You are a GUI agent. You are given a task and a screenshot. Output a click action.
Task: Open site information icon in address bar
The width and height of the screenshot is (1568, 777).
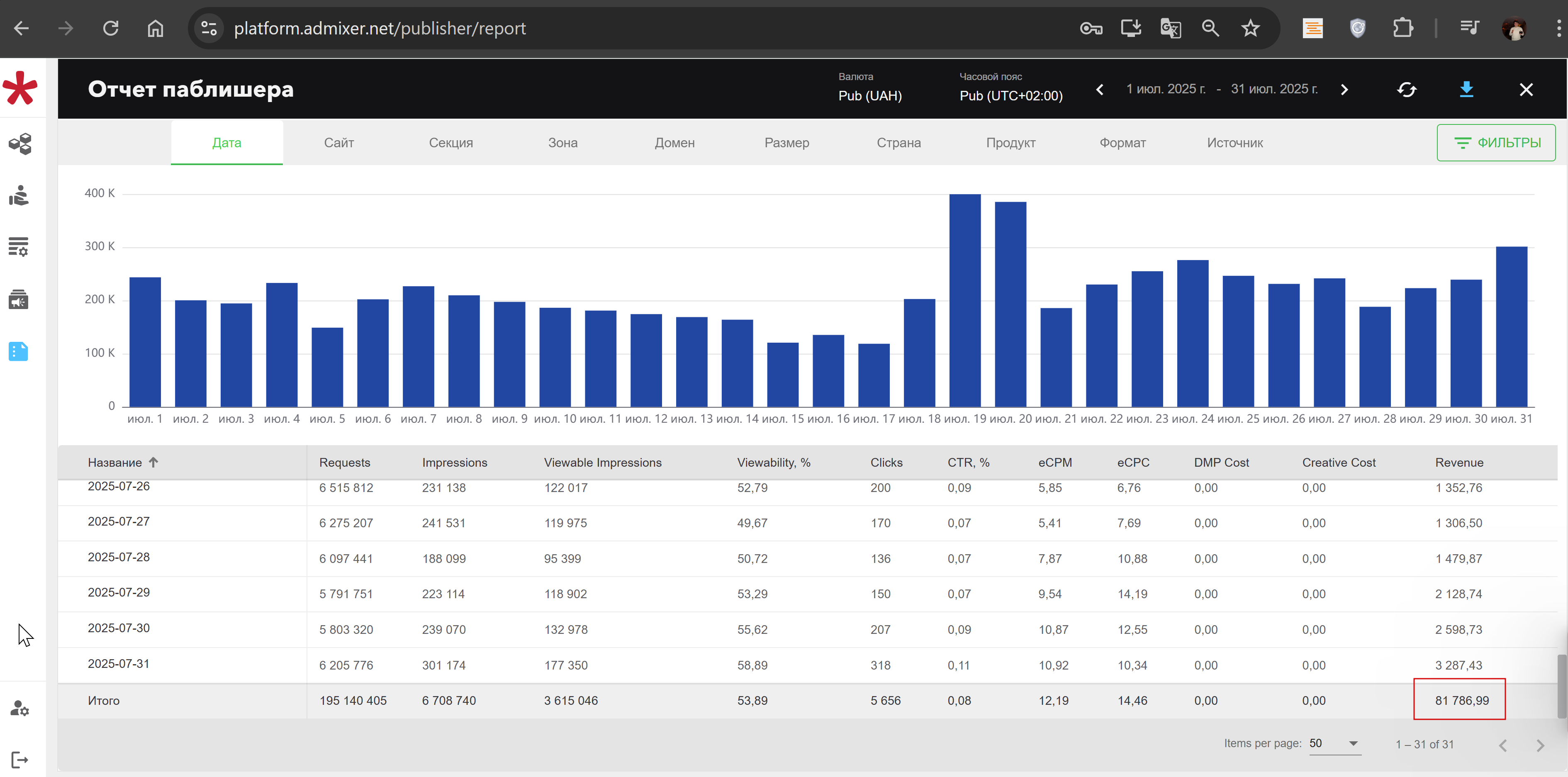(x=209, y=28)
